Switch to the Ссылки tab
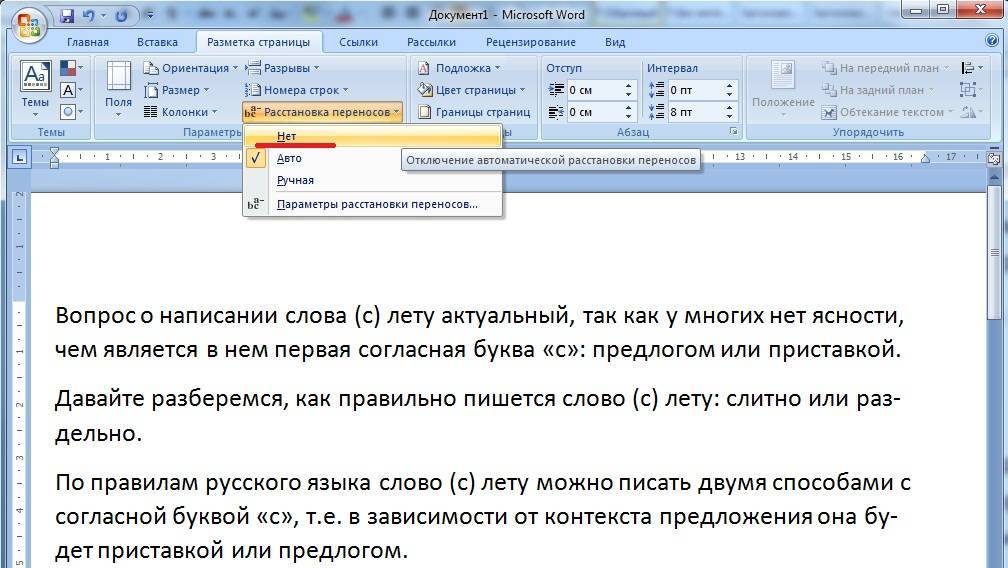Screen dimensions: 1008x568 tap(358, 42)
